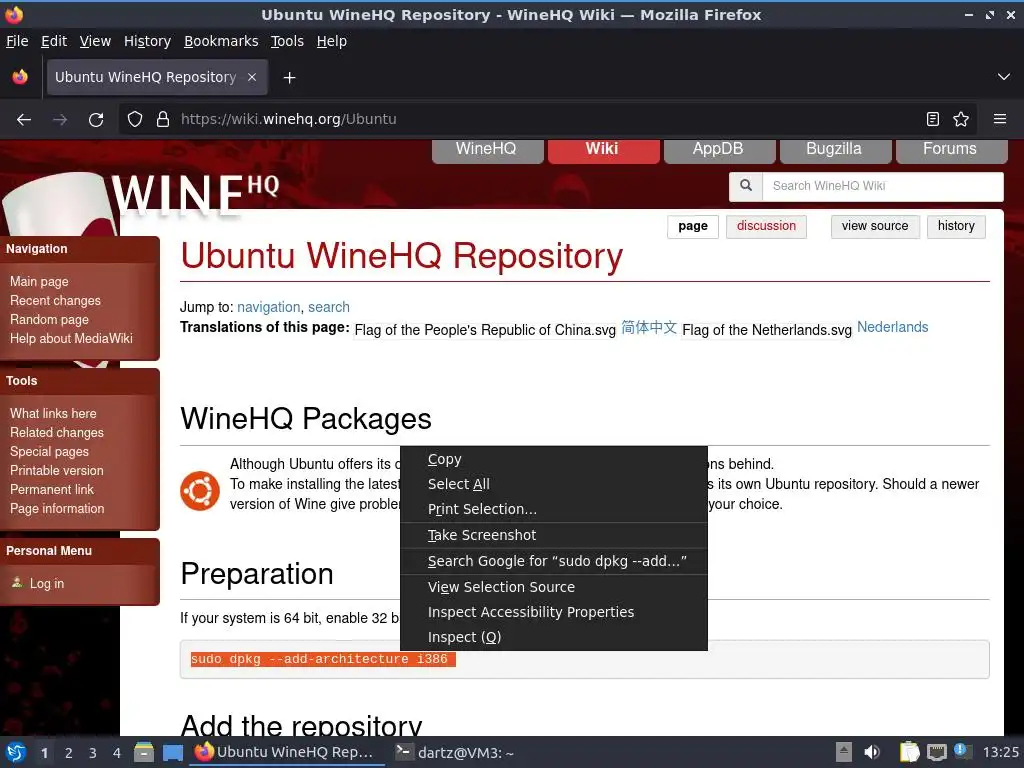This screenshot has height=768, width=1024.
Task: Choose Inspect Accessibility Properties entry
Action: [554, 613]
